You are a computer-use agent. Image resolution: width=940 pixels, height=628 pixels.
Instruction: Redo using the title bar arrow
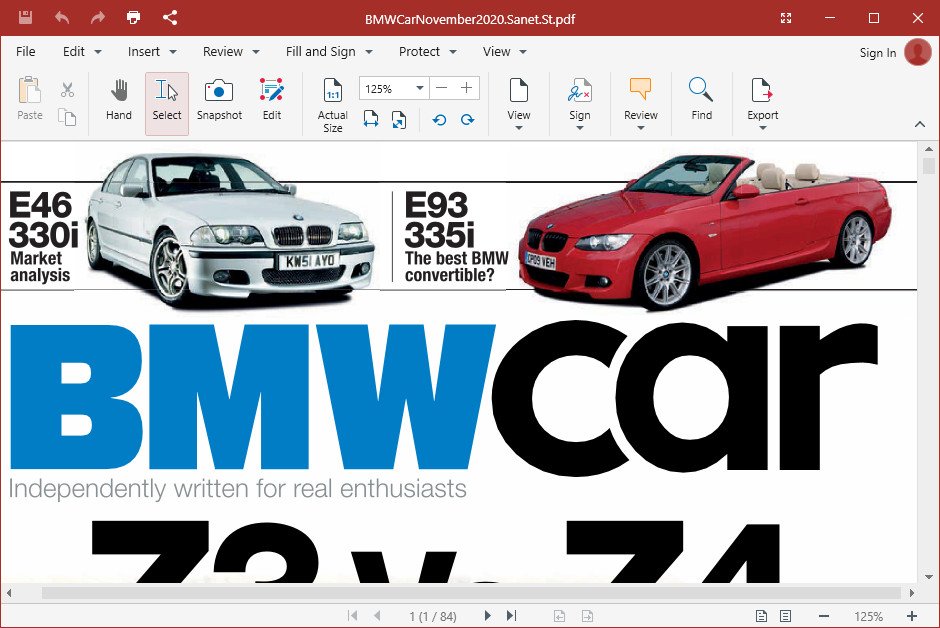(98, 17)
